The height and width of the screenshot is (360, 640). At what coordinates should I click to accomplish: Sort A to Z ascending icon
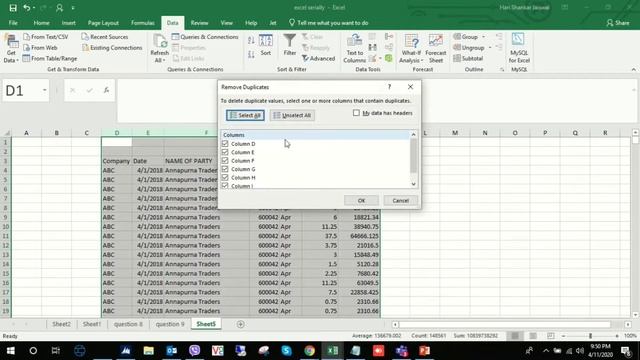(251, 40)
